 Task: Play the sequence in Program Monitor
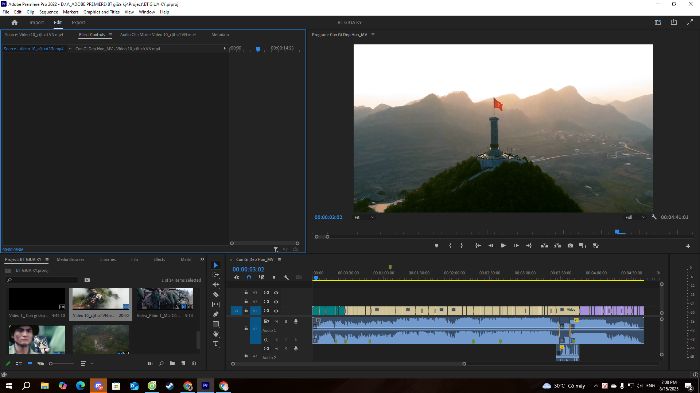click(503, 246)
